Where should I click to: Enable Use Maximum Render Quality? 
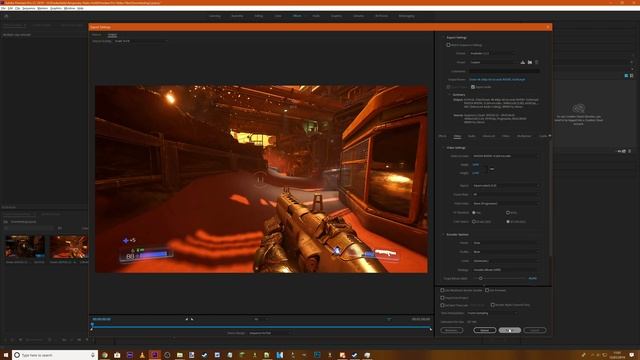tap(442, 290)
